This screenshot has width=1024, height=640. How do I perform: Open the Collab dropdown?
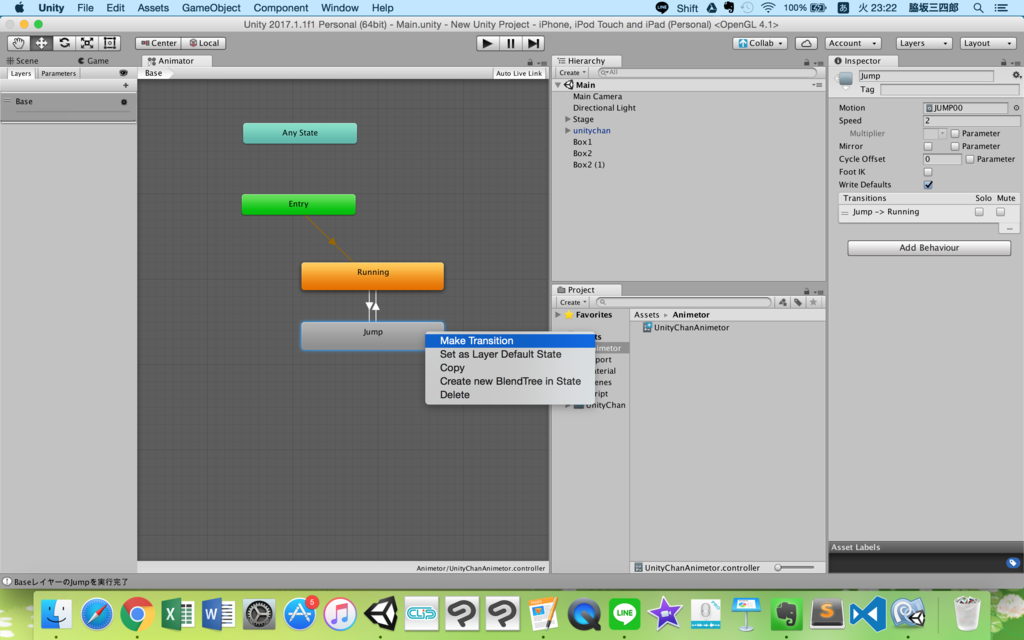[760, 43]
